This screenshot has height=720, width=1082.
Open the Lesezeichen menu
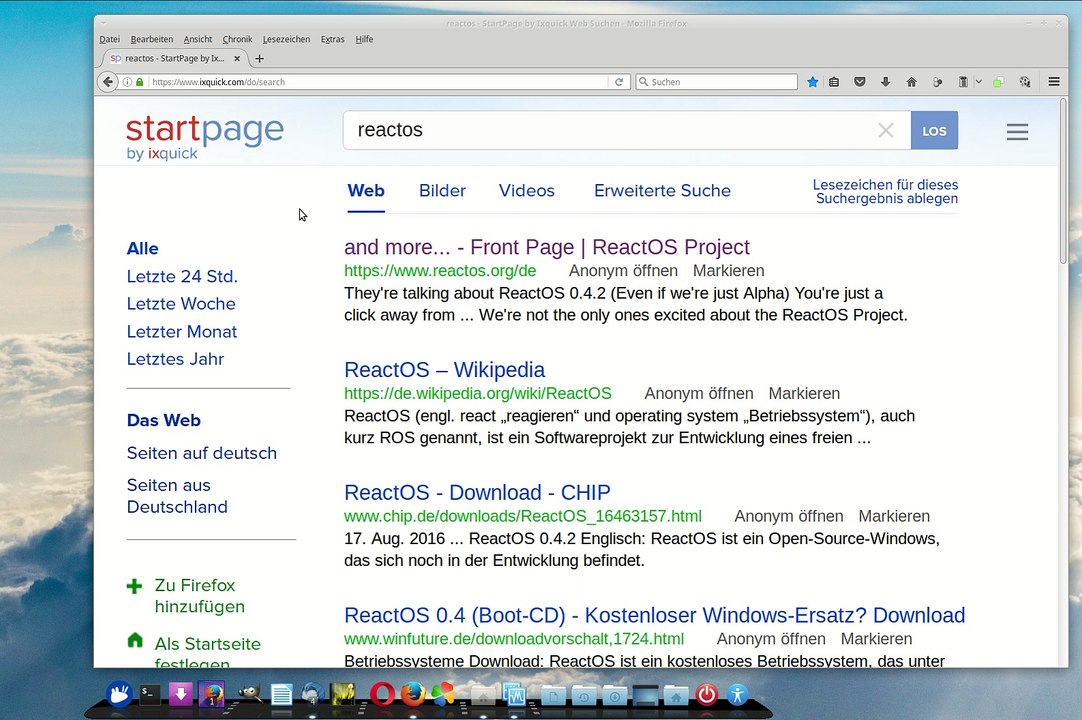pyautogui.click(x=286, y=39)
